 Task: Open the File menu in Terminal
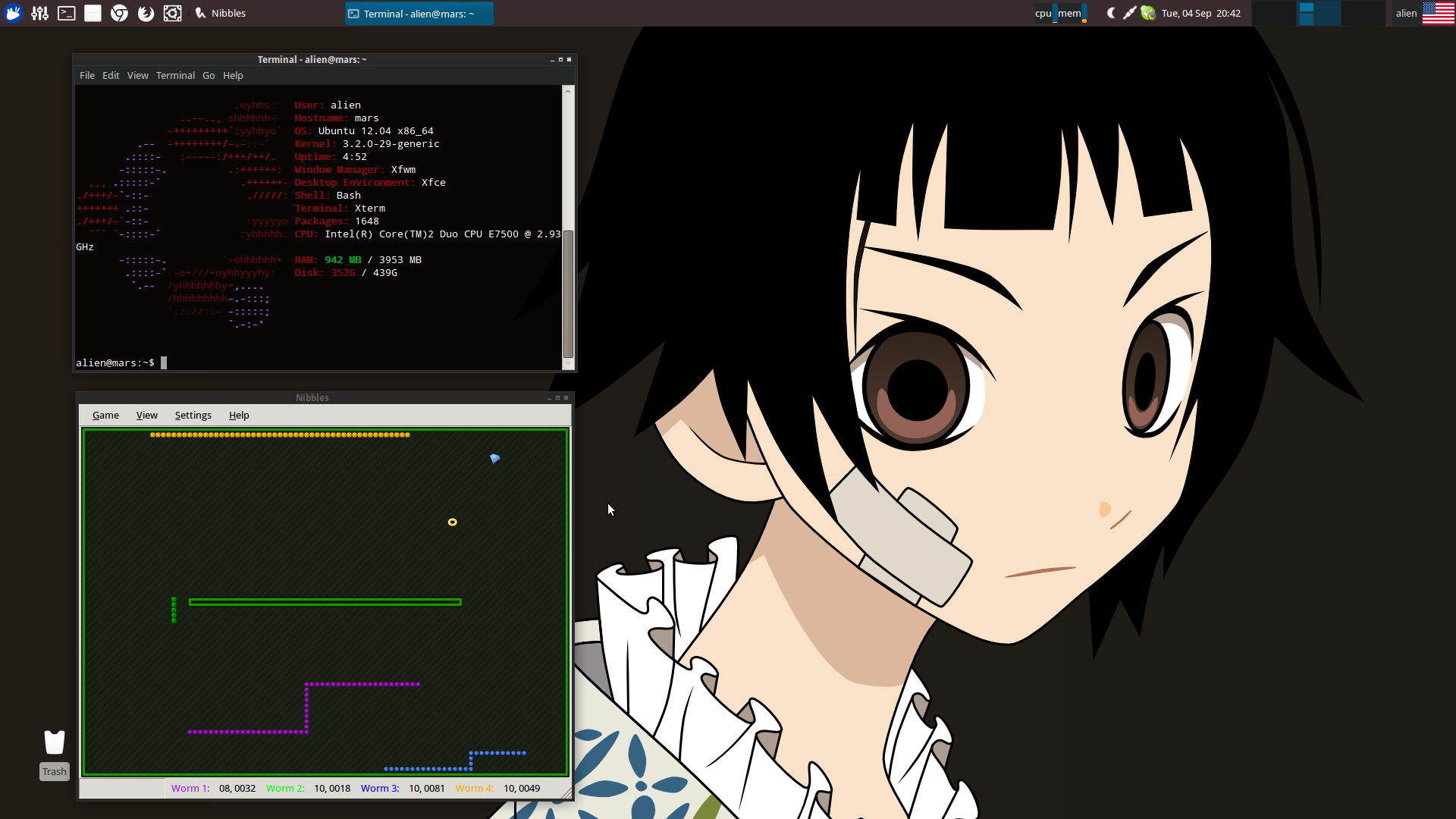pos(87,75)
